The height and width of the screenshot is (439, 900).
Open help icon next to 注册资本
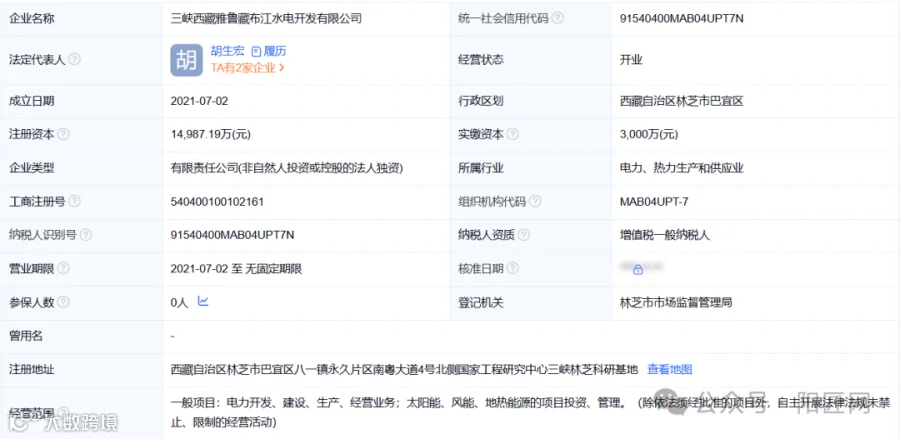click(64, 134)
